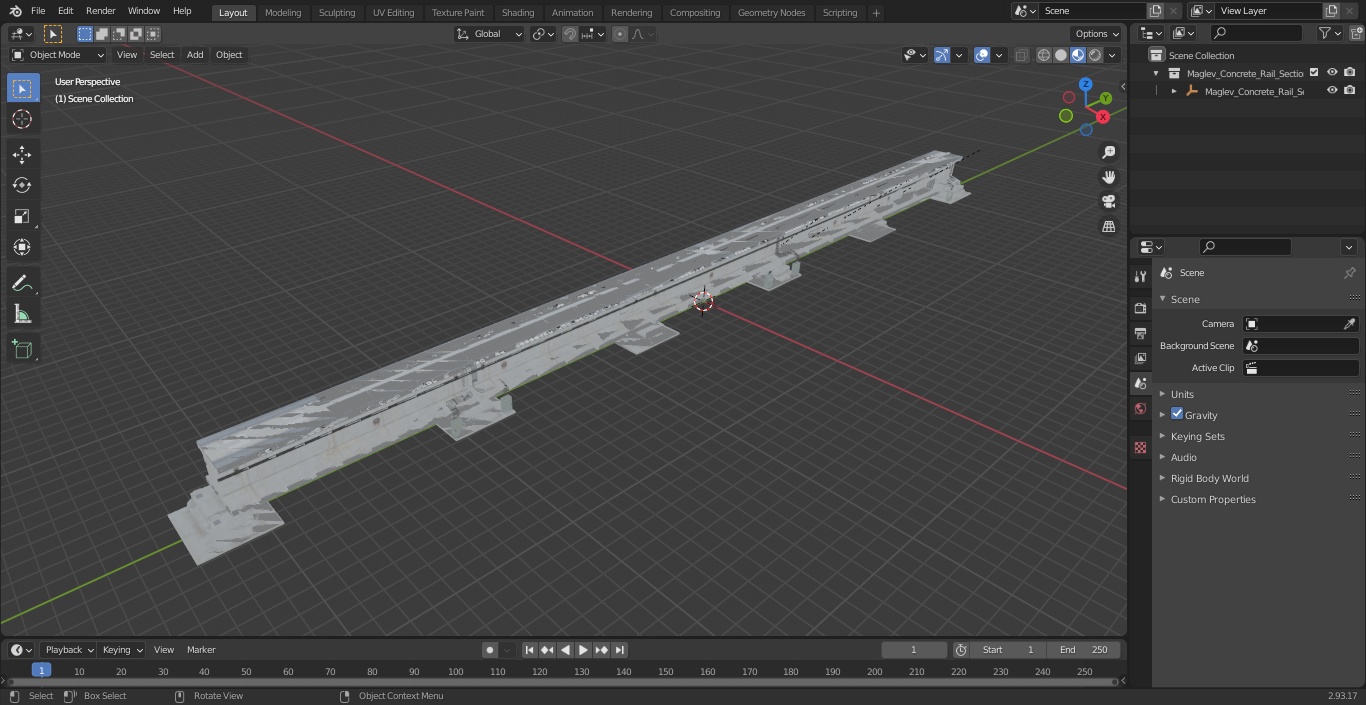
Task: Select the Add Cube tool
Action: click(22, 350)
